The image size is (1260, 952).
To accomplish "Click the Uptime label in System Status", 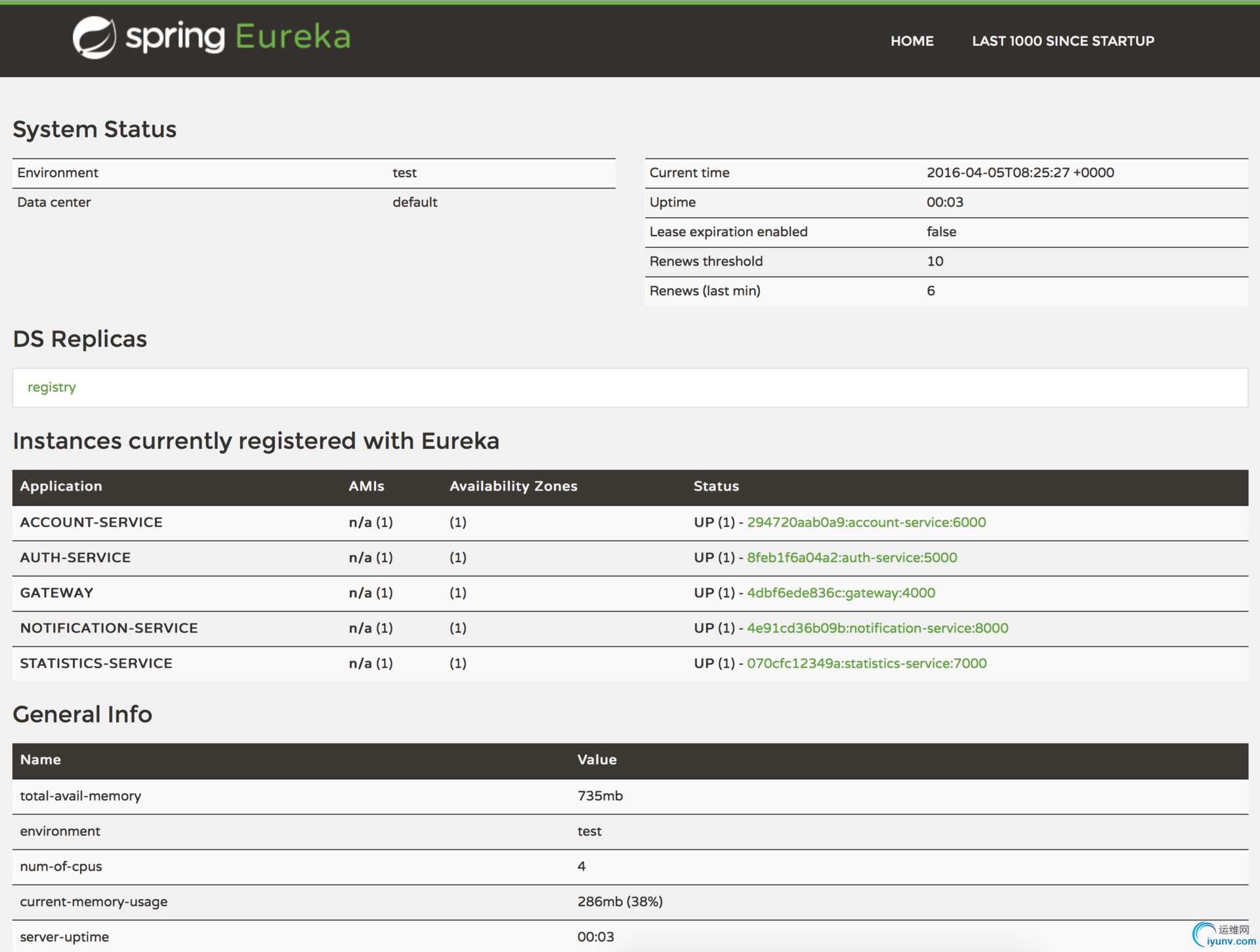I will click(x=673, y=202).
